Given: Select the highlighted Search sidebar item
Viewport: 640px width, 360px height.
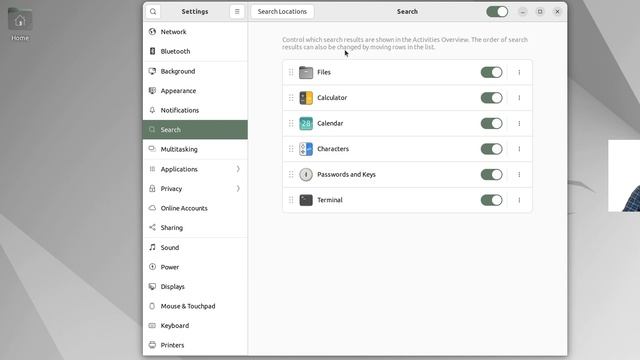Looking at the screenshot, I should pyautogui.click(x=195, y=130).
